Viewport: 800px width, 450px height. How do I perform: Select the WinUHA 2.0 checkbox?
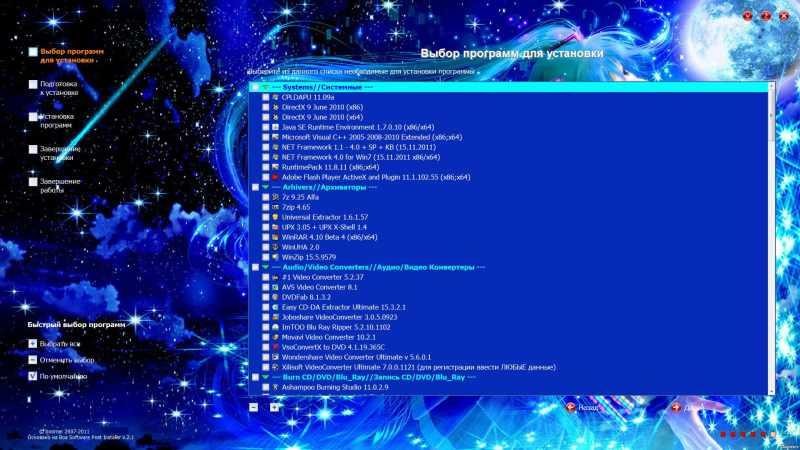click(265, 247)
